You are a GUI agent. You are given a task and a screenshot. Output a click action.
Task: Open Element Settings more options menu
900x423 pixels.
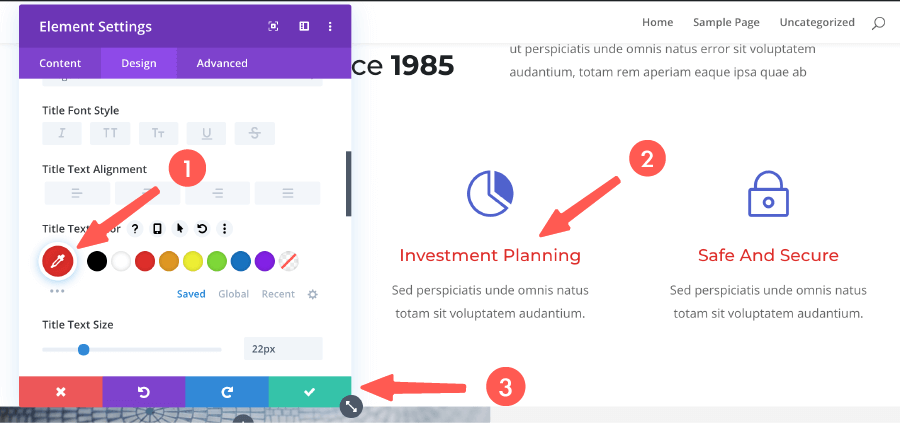click(x=331, y=26)
